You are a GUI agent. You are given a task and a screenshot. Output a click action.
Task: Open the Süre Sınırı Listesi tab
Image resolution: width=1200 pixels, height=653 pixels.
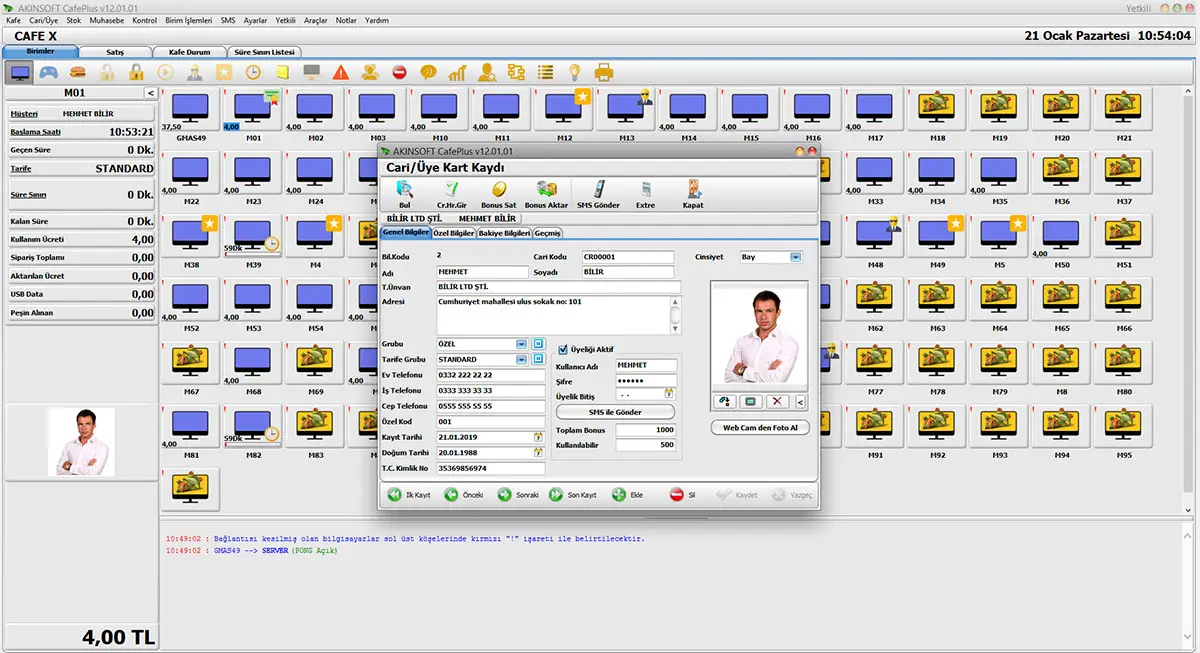[x=264, y=51]
